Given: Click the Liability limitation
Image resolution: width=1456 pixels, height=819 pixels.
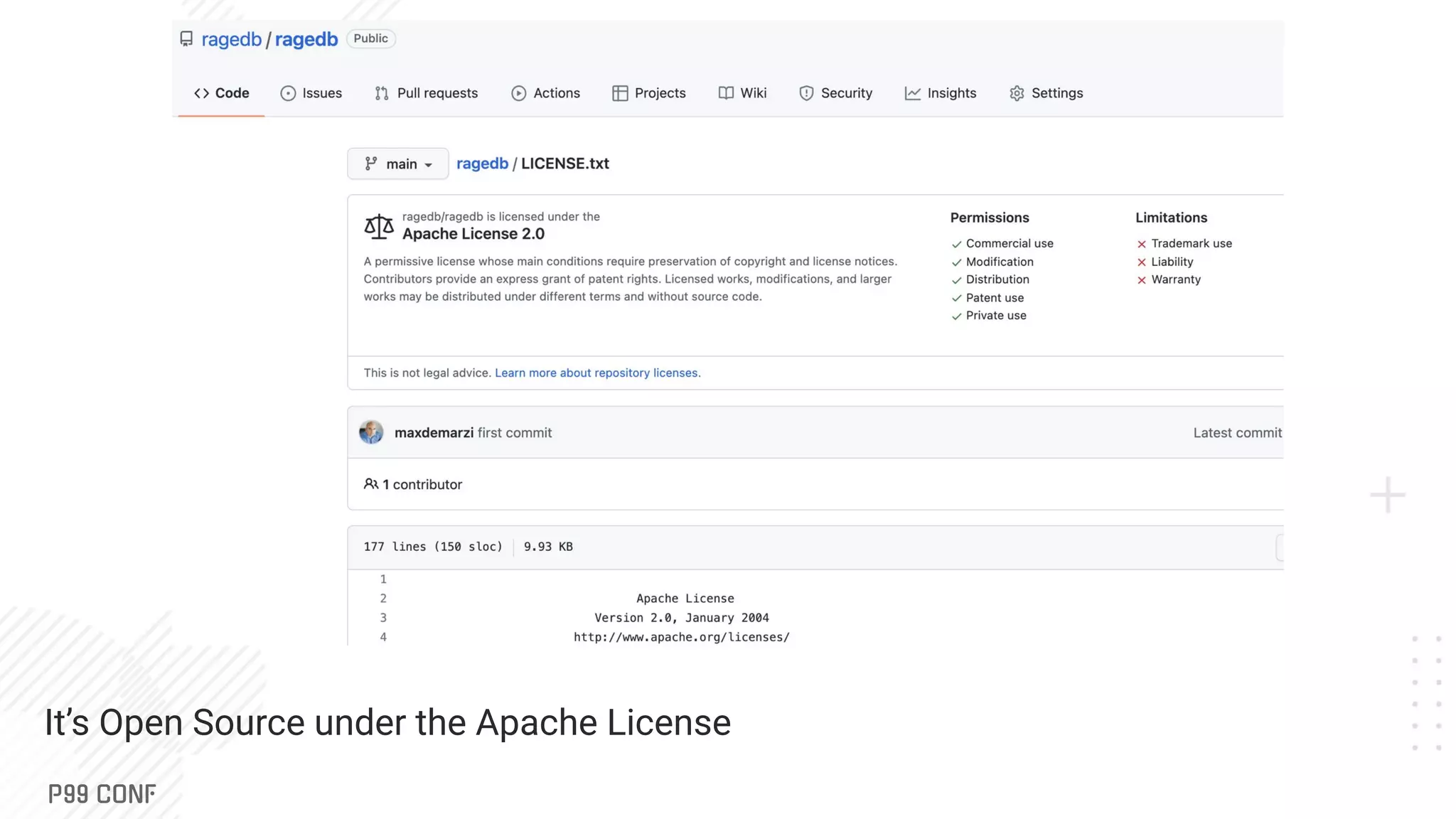Looking at the screenshot, I should coord(1172,262).
